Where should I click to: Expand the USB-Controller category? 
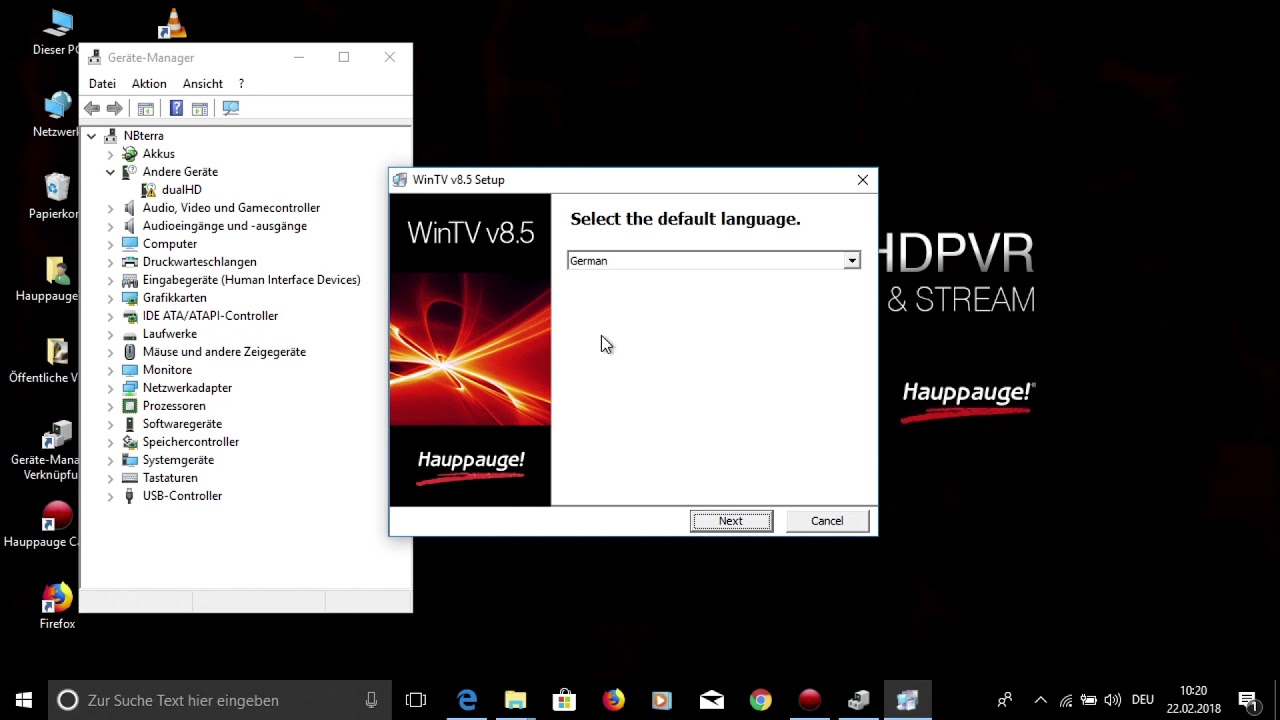coord(111,496)
